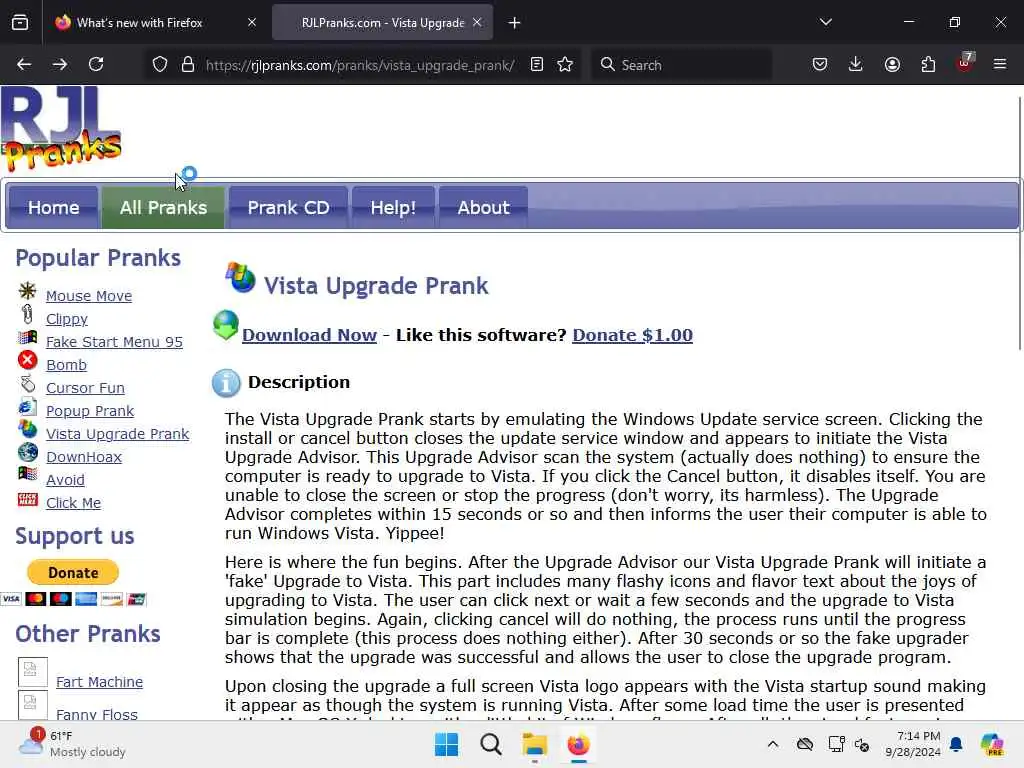Open Vista Upgrade Prank sidebar link
Screen dimensions: 1024x768
tap(118, 434)
